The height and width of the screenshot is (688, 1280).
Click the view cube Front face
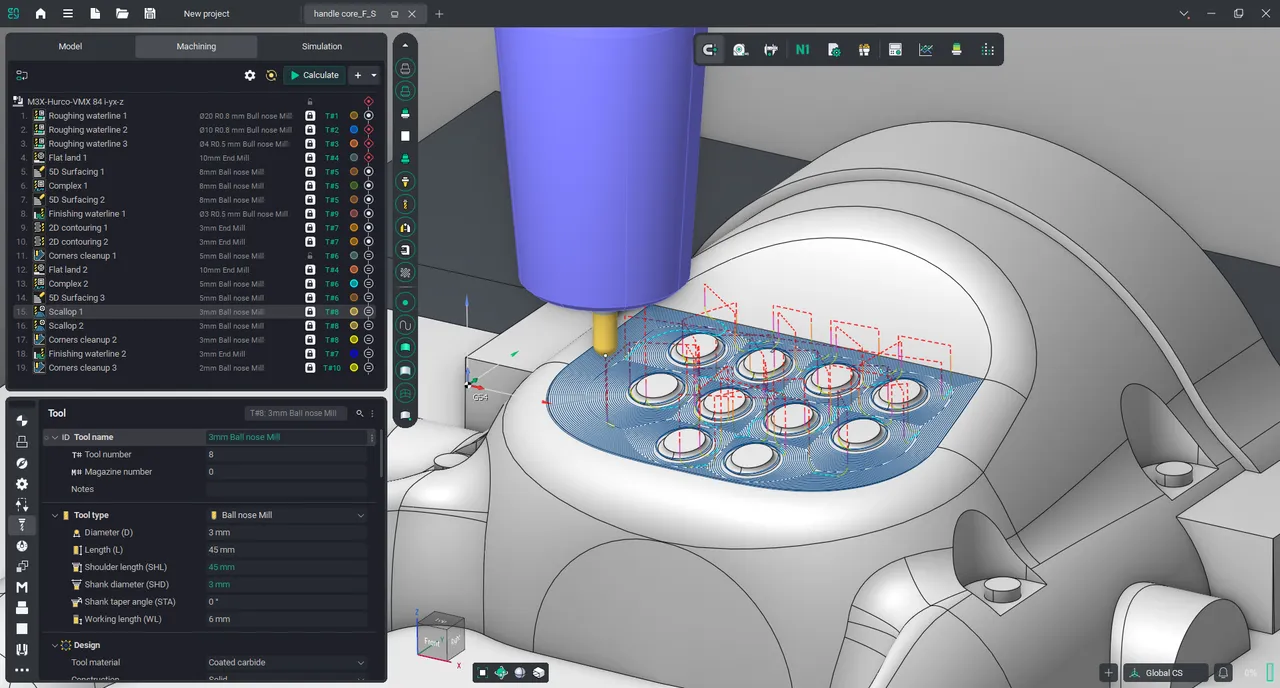432,641
